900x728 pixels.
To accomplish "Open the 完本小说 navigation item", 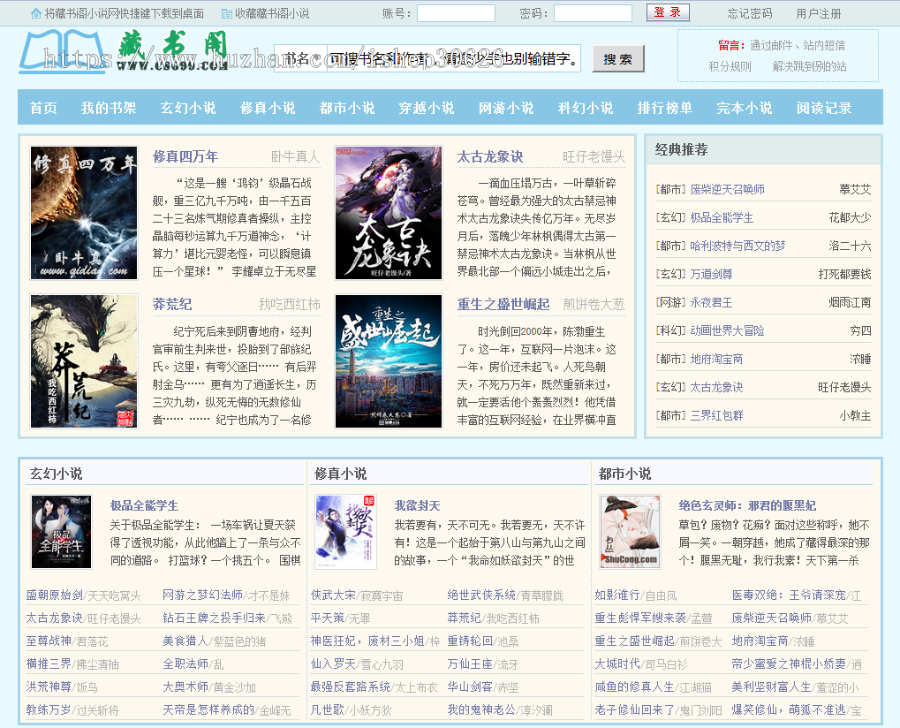I will (x=744, y=107).
